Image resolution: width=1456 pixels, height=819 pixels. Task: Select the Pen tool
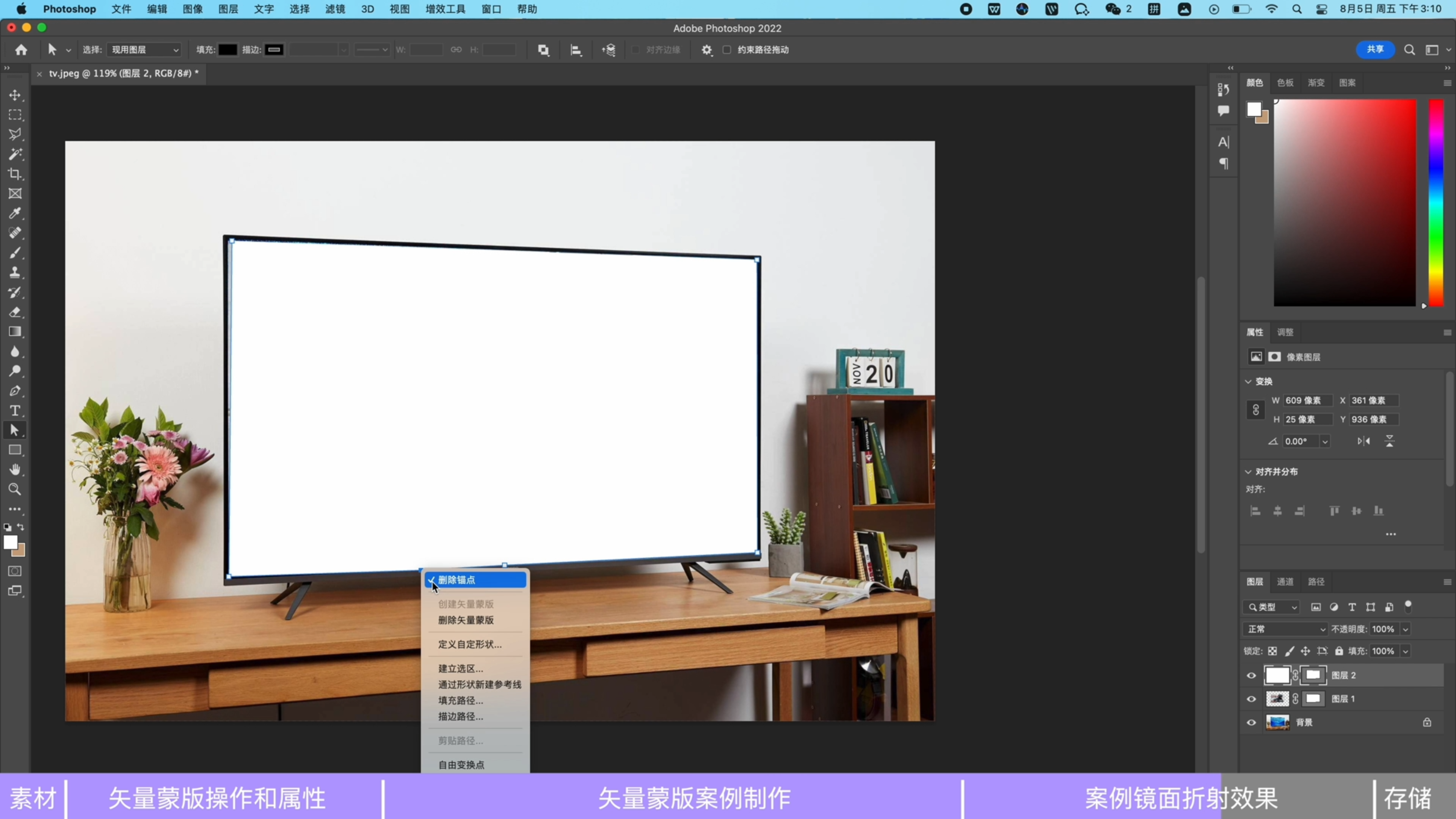tap(15, 391)
